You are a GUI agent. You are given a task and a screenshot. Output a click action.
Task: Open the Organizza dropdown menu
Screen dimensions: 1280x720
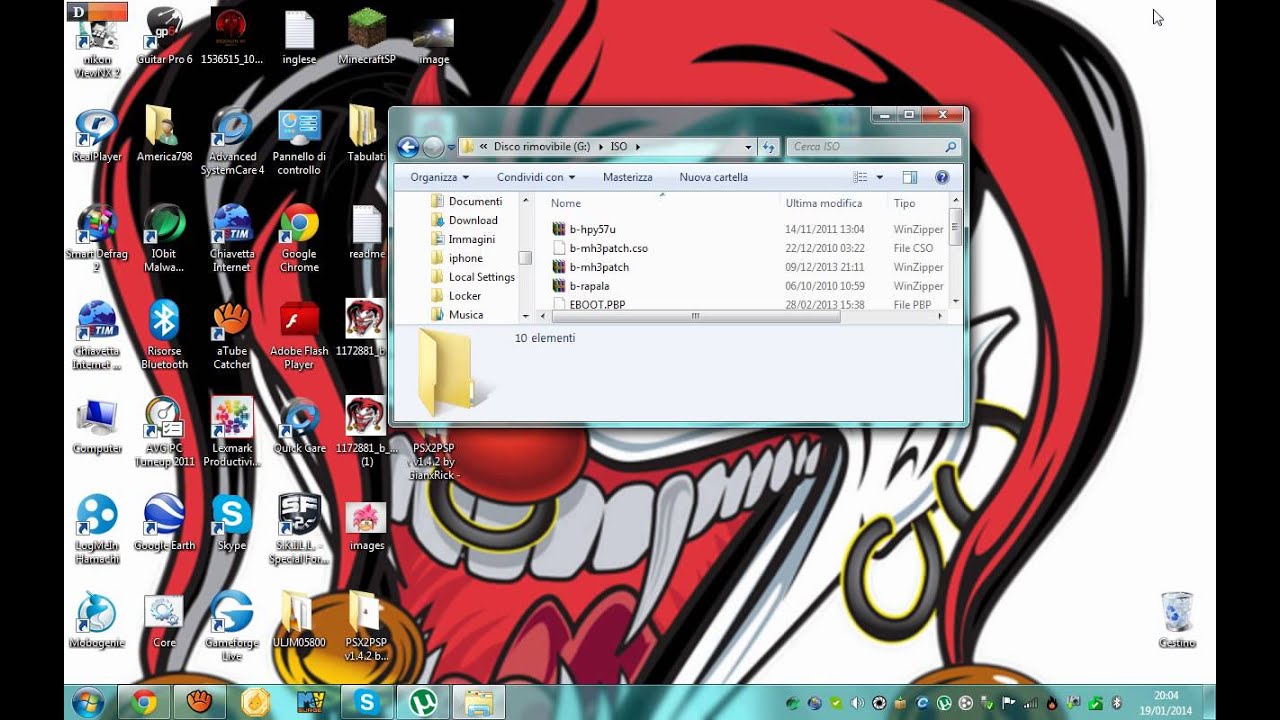coord(440,177)
